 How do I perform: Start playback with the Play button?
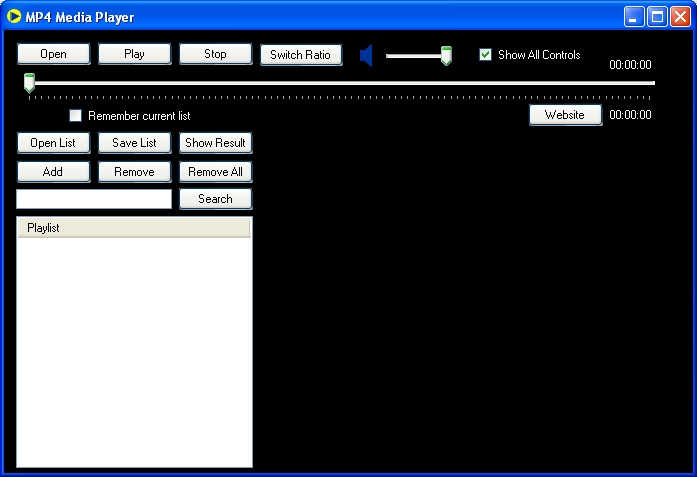point(134,54)
